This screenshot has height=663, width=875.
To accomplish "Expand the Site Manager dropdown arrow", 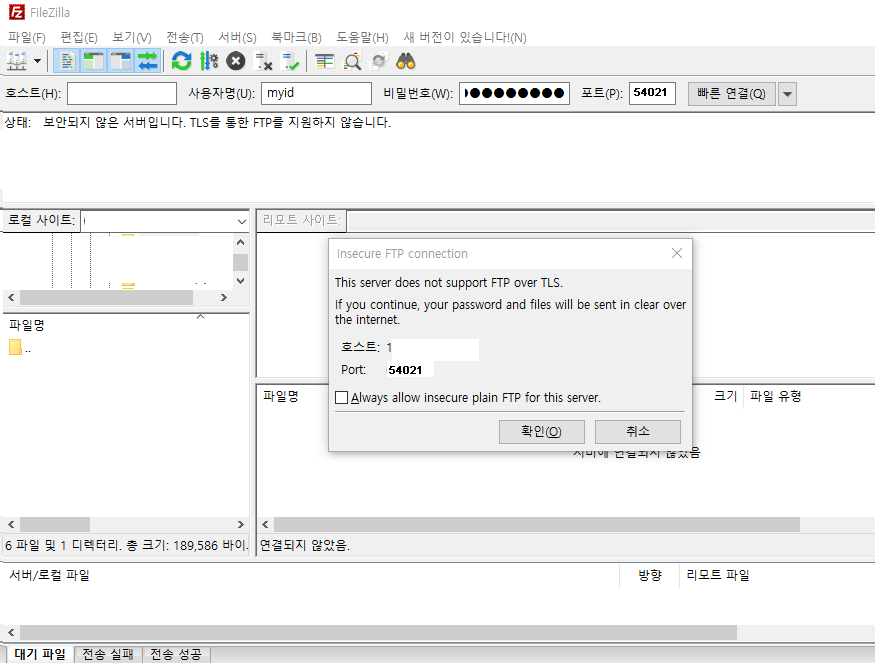I will point(38,61).
